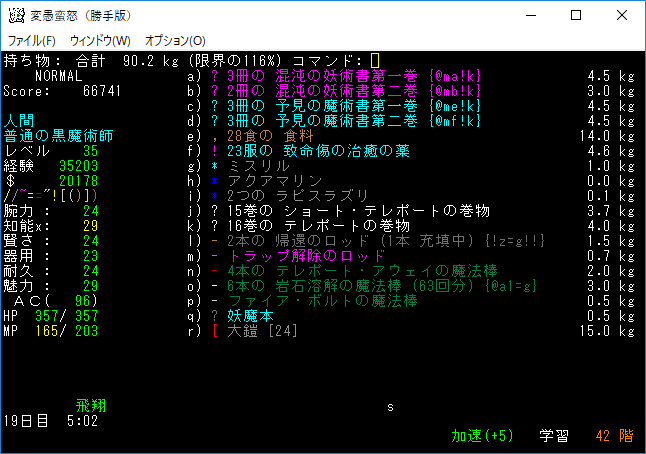646x454 pixels.
Task: Open the ファイル(F) menu
Action: point(31,41)
